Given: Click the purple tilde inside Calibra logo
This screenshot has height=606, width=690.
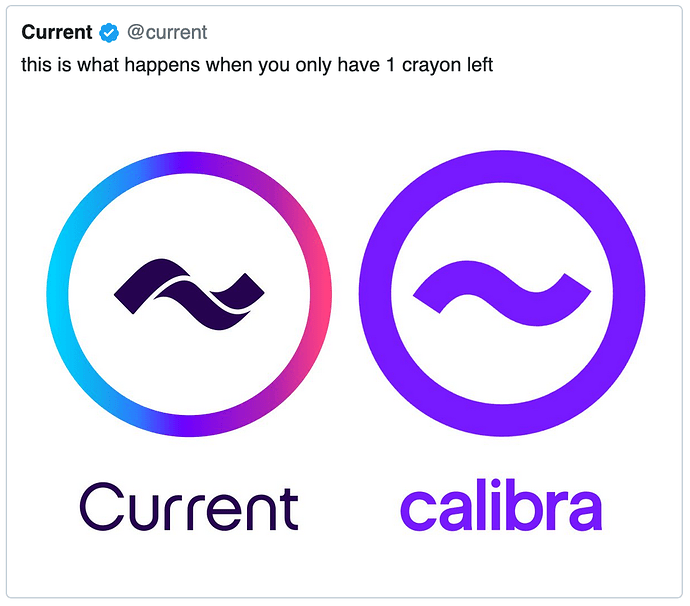Looking at the screenshot, I should pyautogui.click(x=502, y=293).
